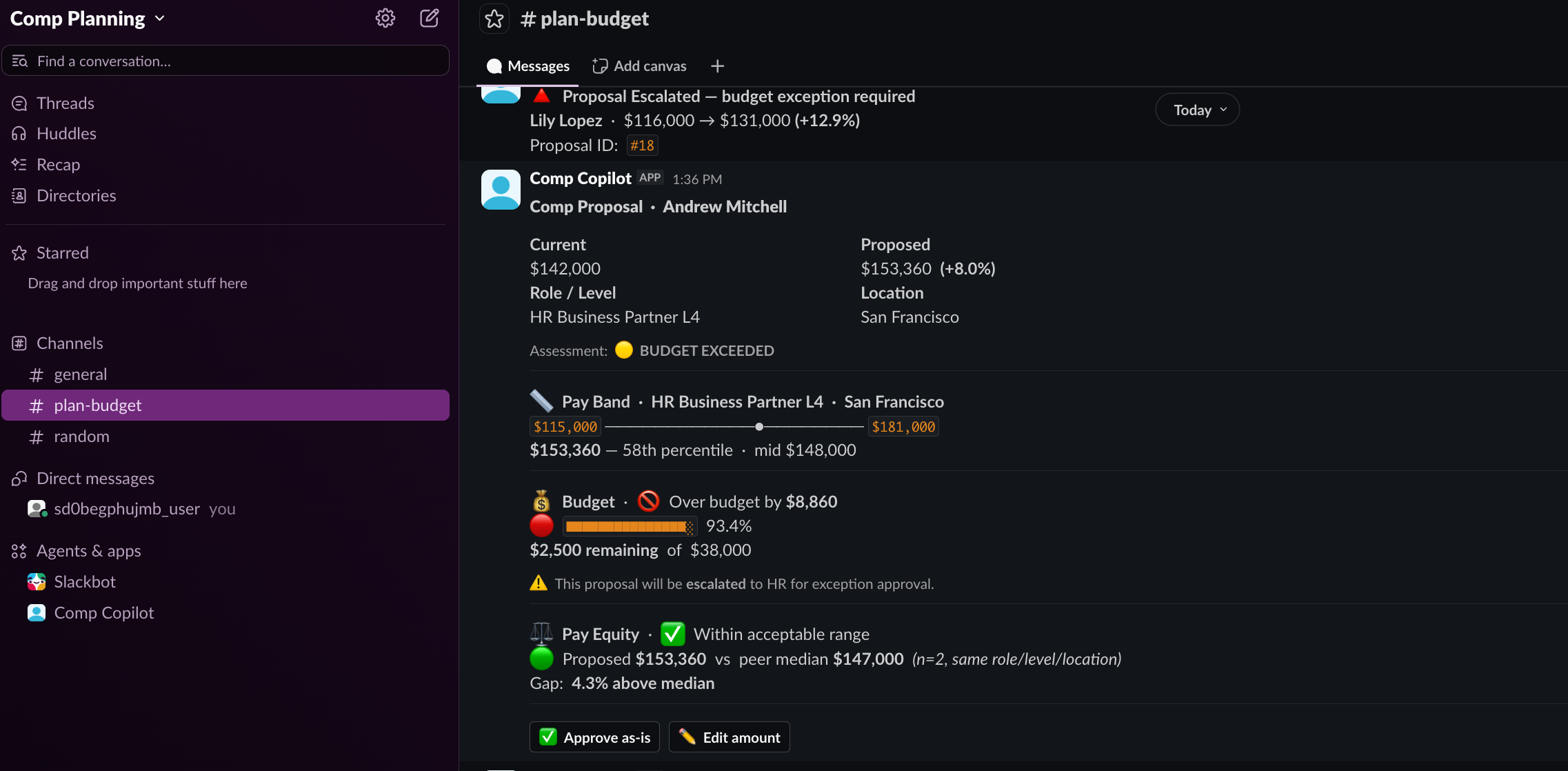Open the Threads view
The image size is (1568, 771).
[x=66, y=103]
